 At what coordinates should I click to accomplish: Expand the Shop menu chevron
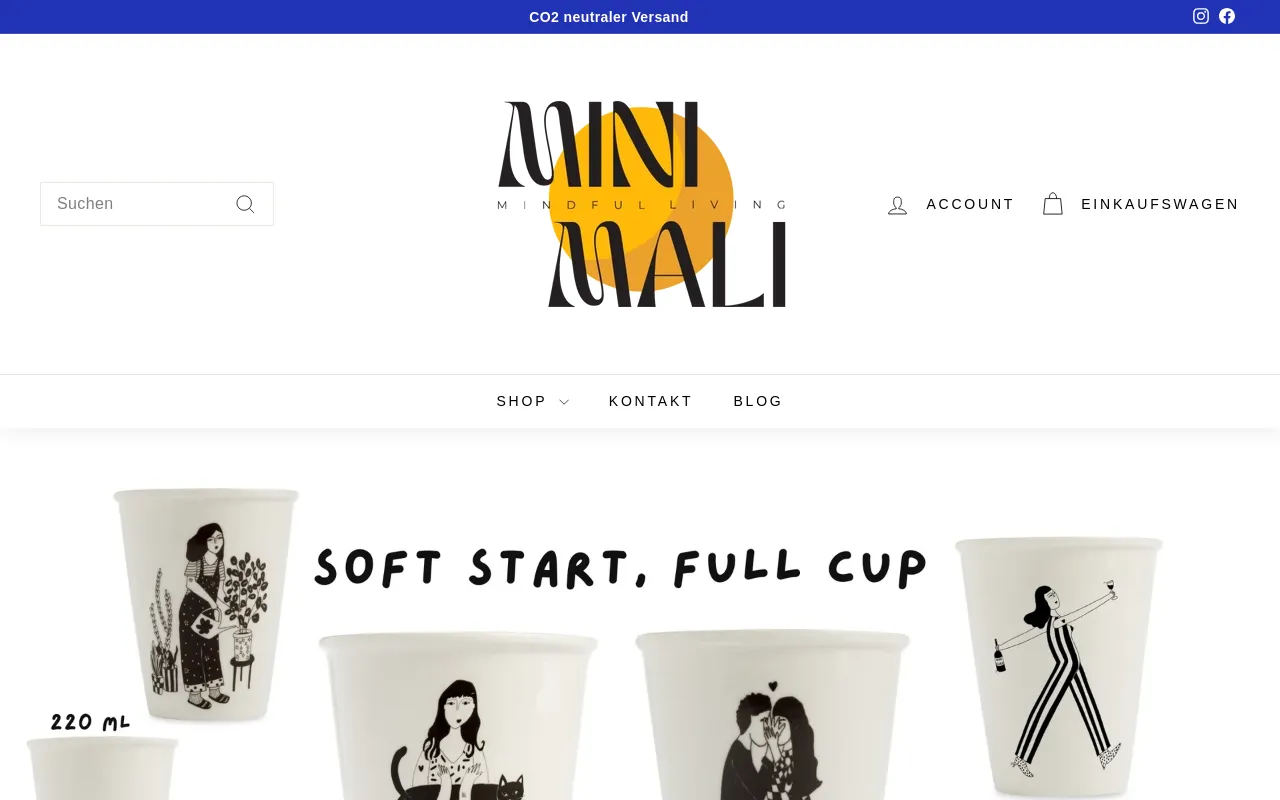[x=564, y=402]
